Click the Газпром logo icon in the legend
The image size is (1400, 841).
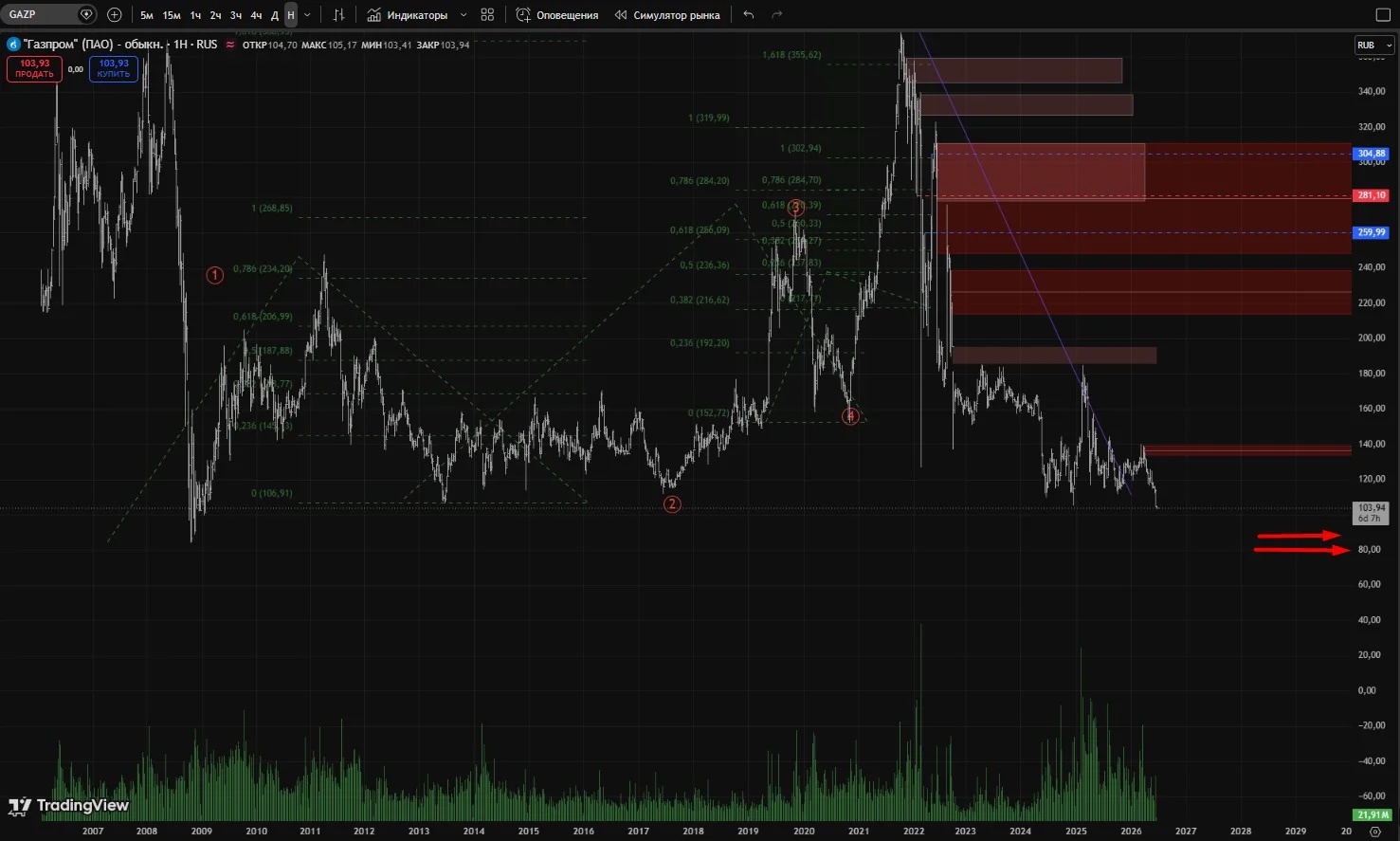click(13, 45)
